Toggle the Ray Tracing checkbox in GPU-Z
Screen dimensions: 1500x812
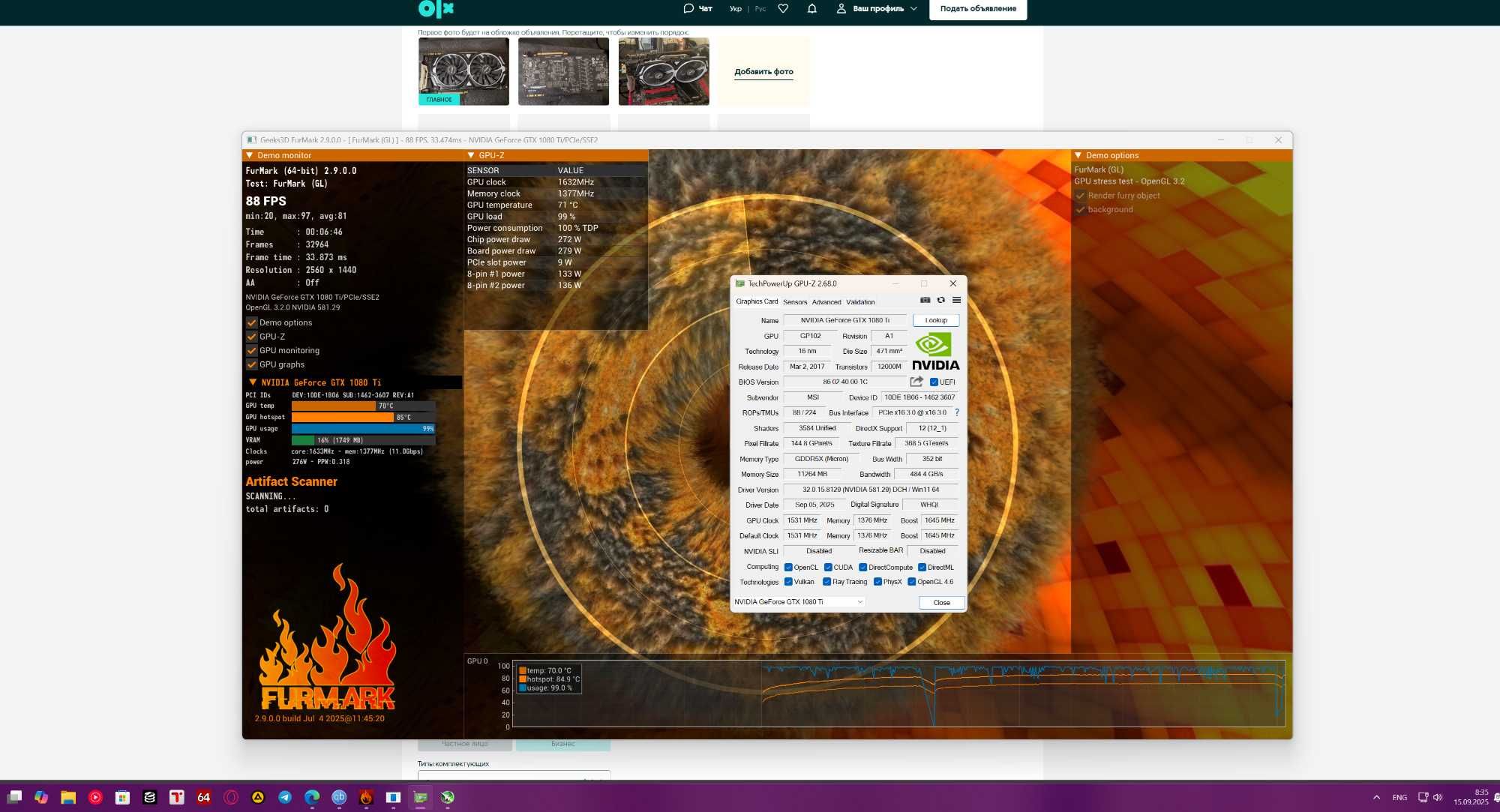826,582
